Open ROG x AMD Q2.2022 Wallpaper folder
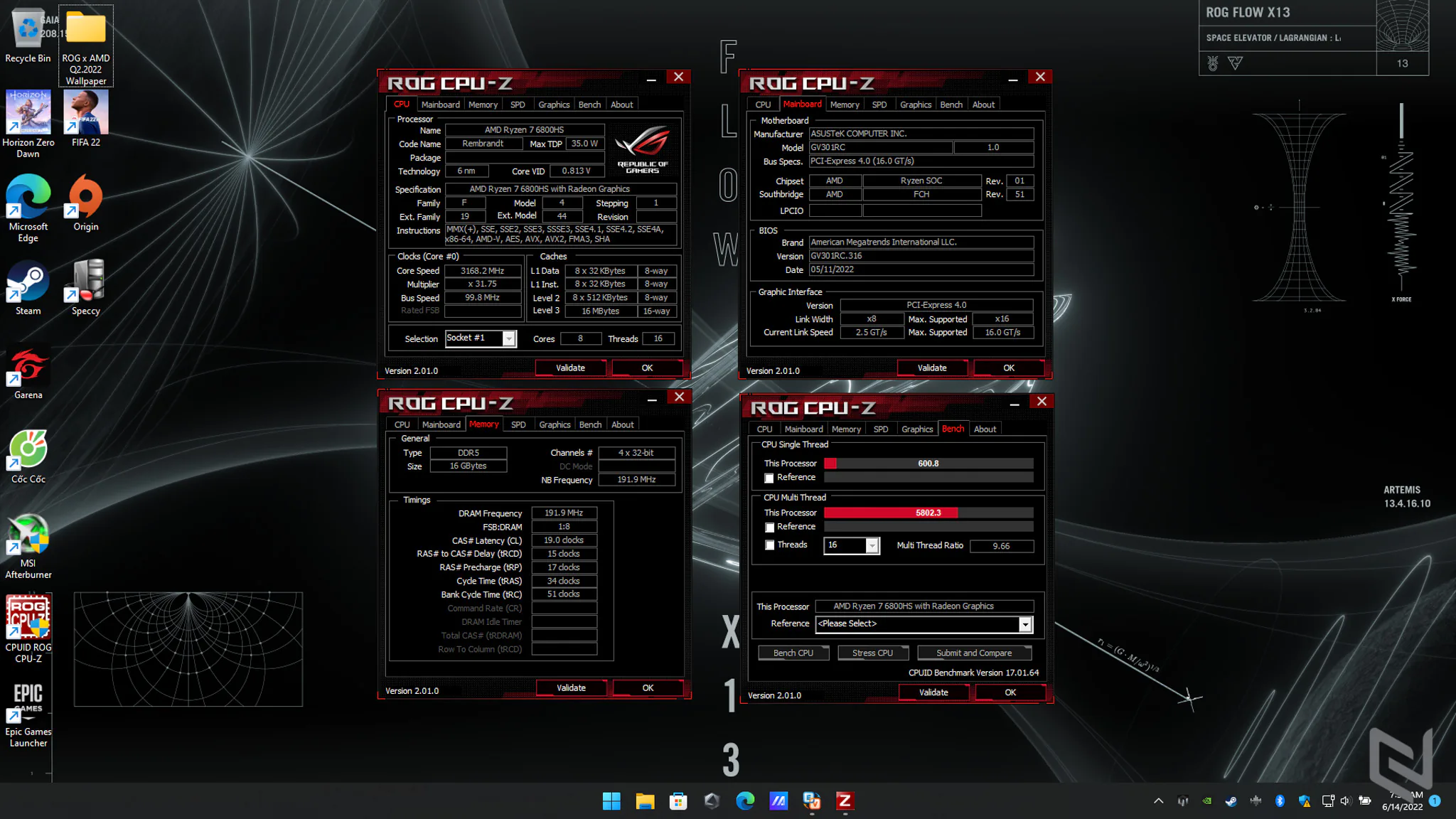 (85, 46)
